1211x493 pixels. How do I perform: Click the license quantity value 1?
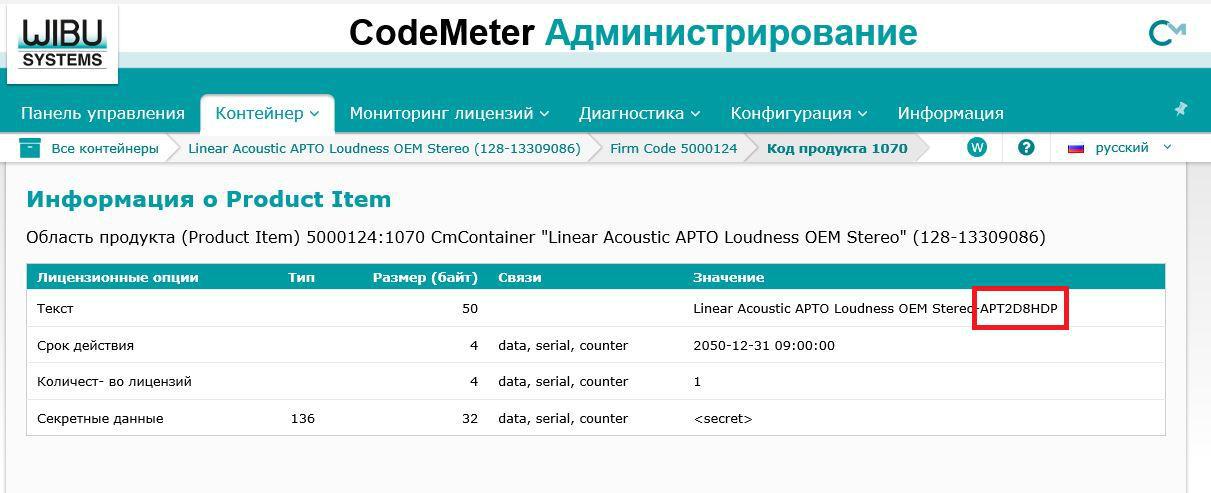point(697,381)
